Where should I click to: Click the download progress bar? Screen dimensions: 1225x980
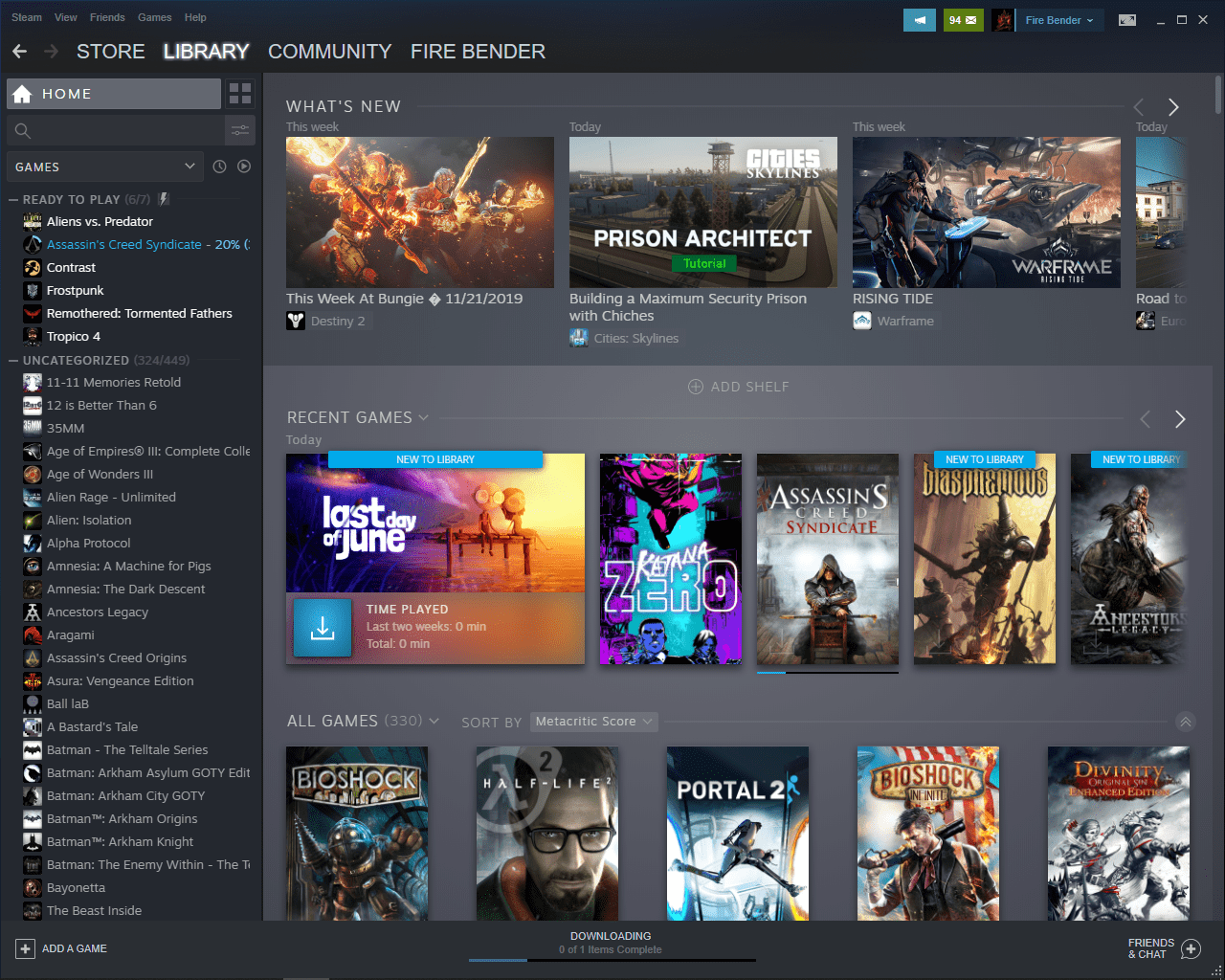click(x=612, y=960)
